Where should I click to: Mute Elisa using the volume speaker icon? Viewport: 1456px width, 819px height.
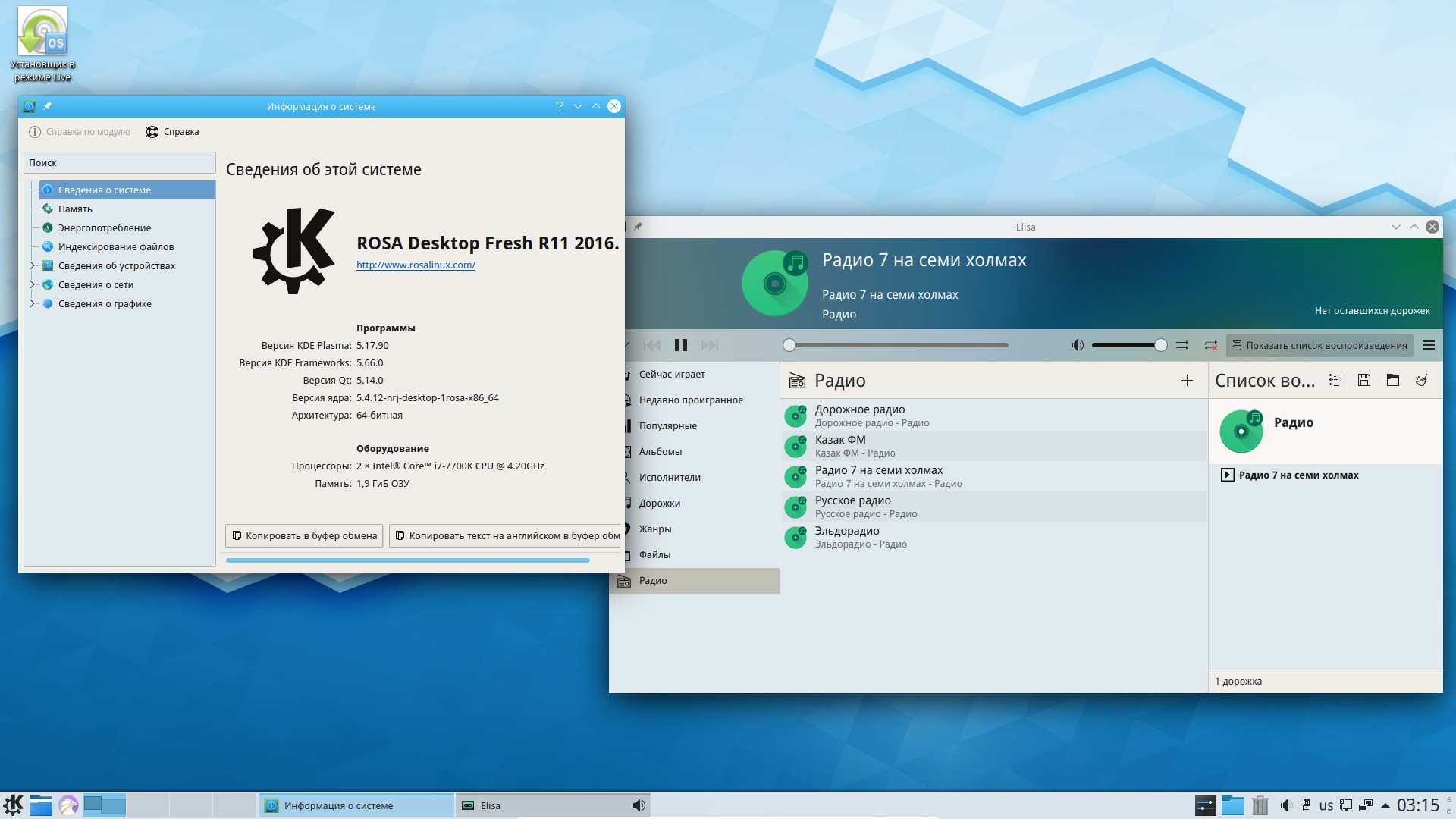tap(1077, 345)
